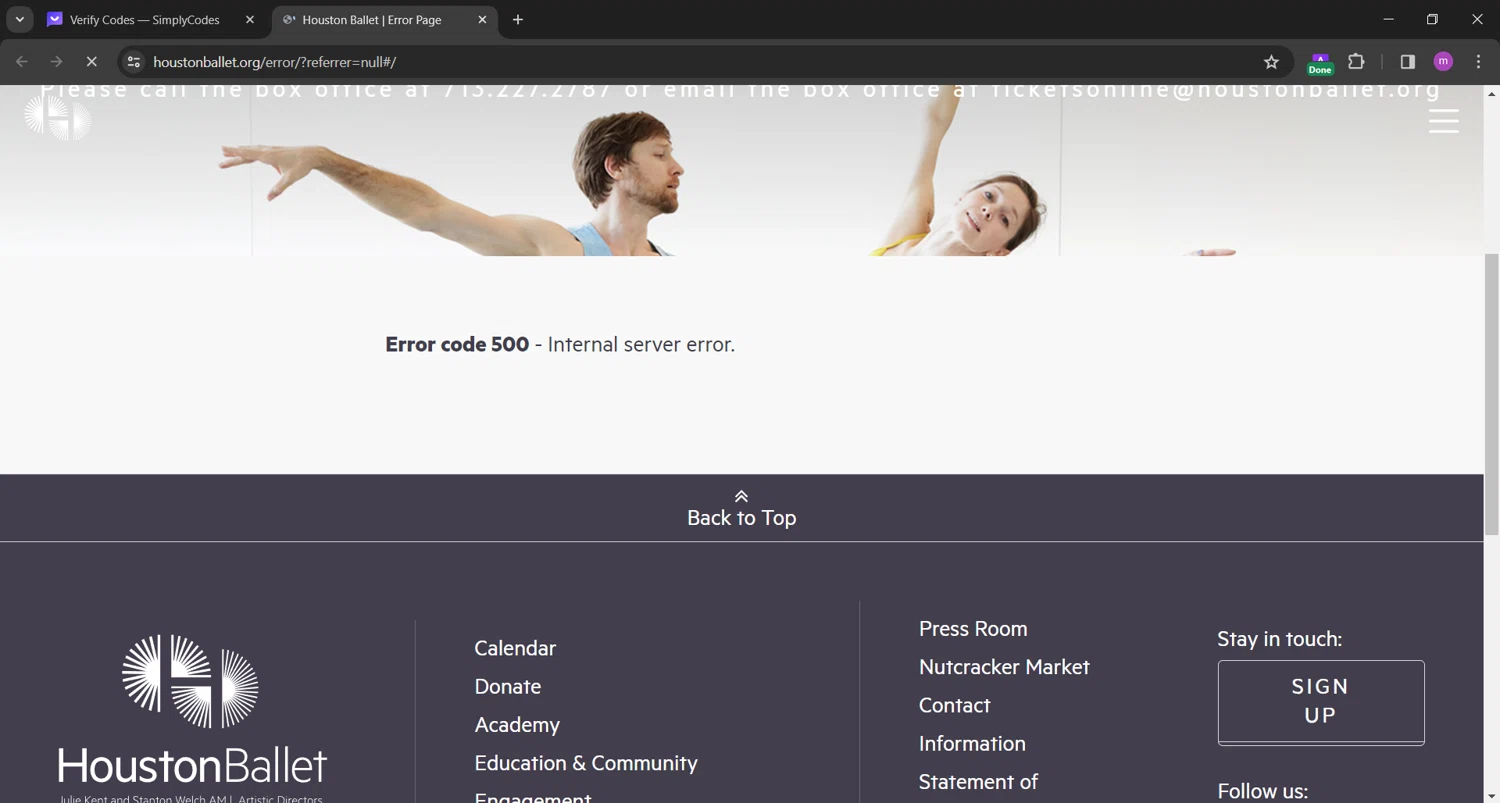Image resolution: width=1500 pixels, height=803 pixels.
Task: Click the footer Houston Ballet logo
Action: click(x=191, y=717)
